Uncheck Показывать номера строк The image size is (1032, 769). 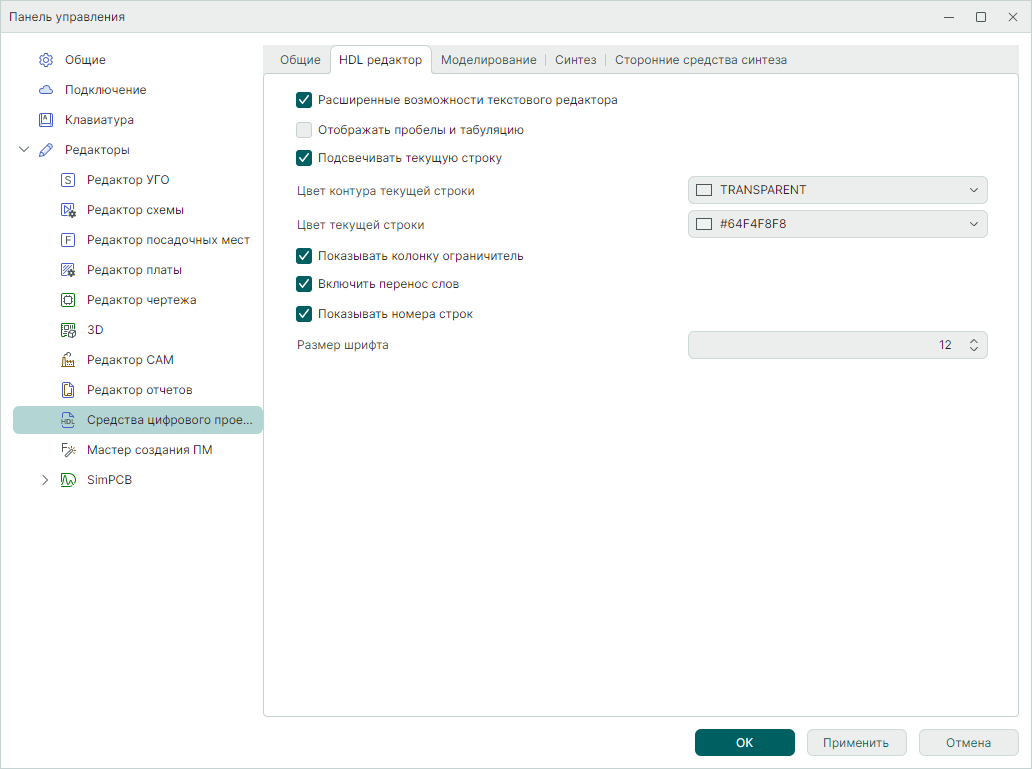(304, 314)
